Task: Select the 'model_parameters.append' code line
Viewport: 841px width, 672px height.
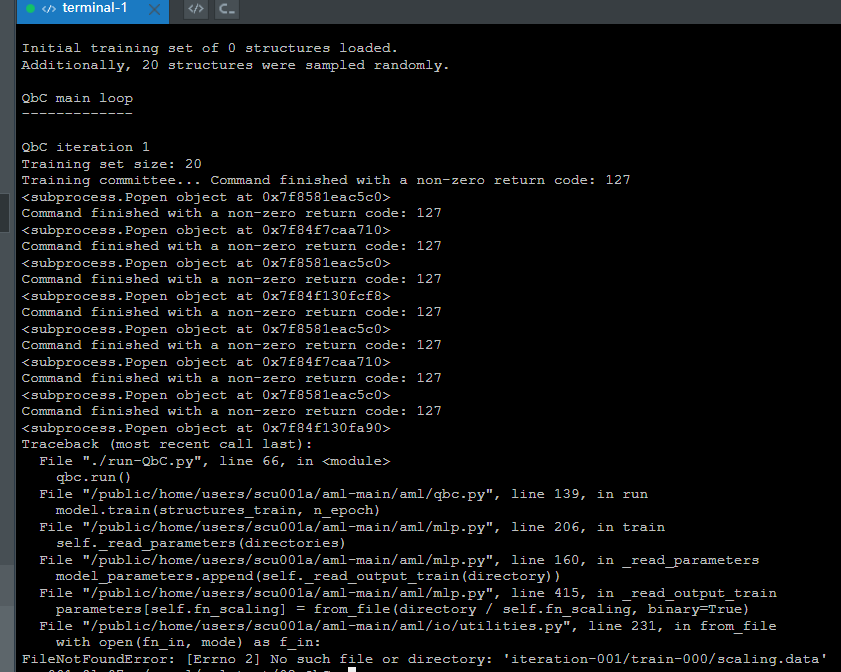Action: point(308,576)
